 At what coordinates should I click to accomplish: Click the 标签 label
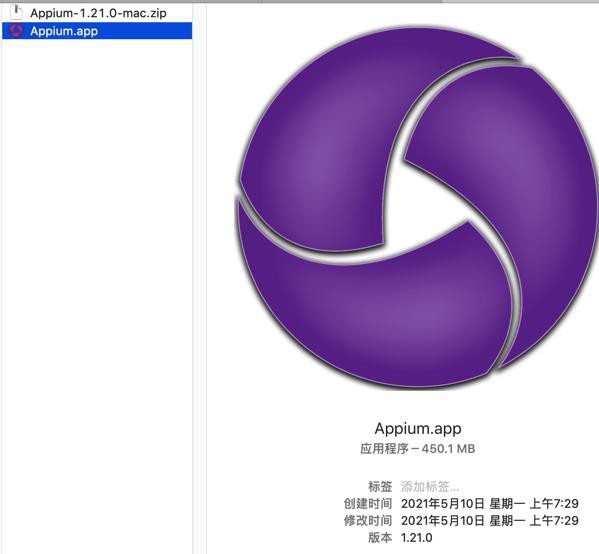380,487
